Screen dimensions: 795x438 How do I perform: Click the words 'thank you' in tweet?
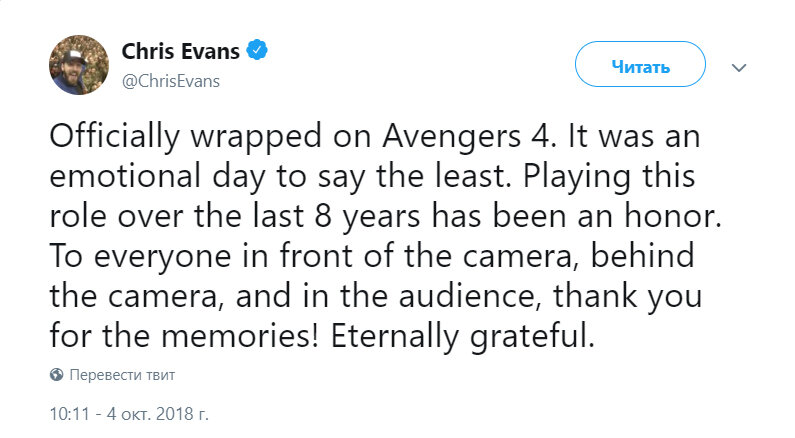click(x=627, y=297)
